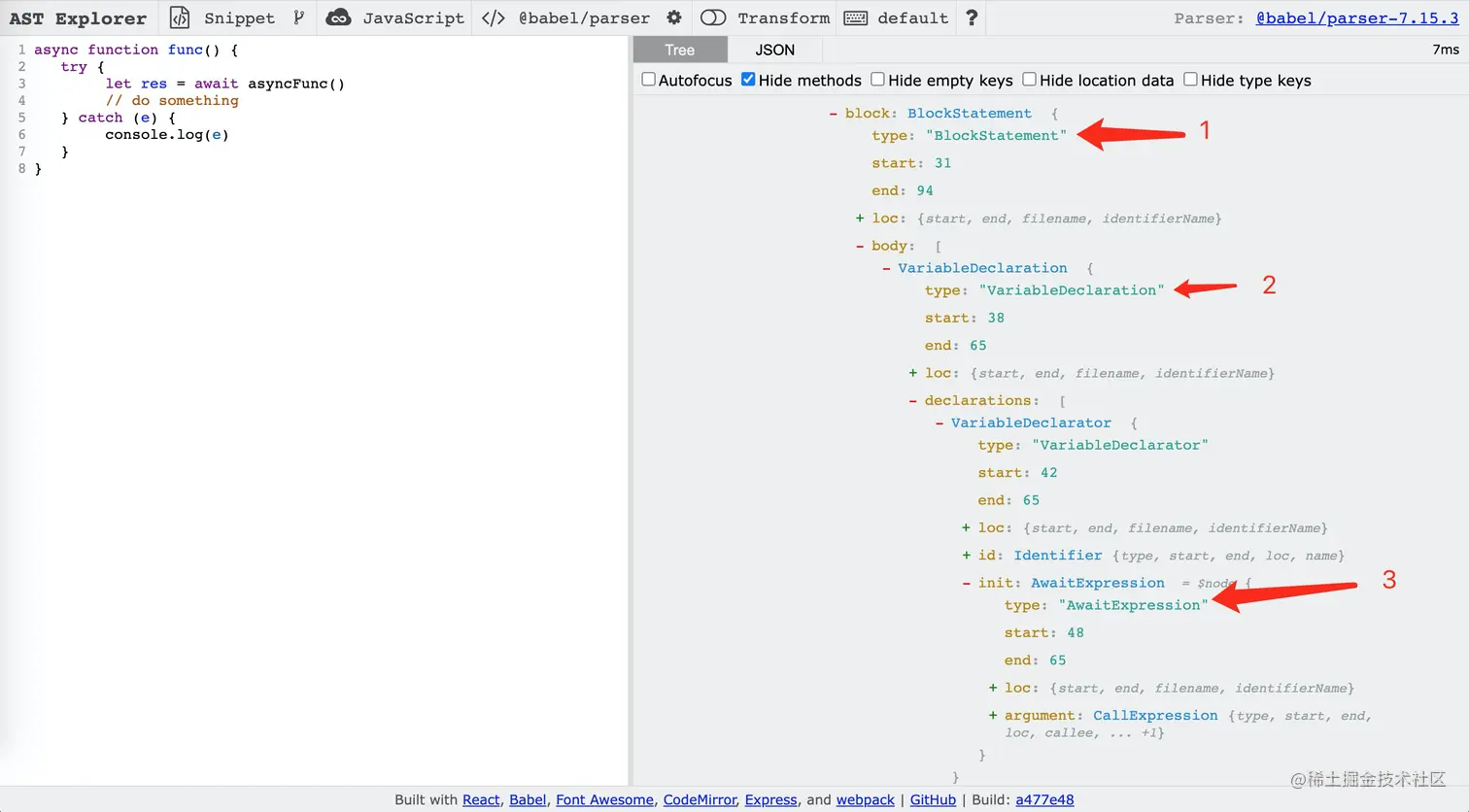Expand the id: Identifier node
This screenshot has height=812, width=1469.
coord(966,556)
